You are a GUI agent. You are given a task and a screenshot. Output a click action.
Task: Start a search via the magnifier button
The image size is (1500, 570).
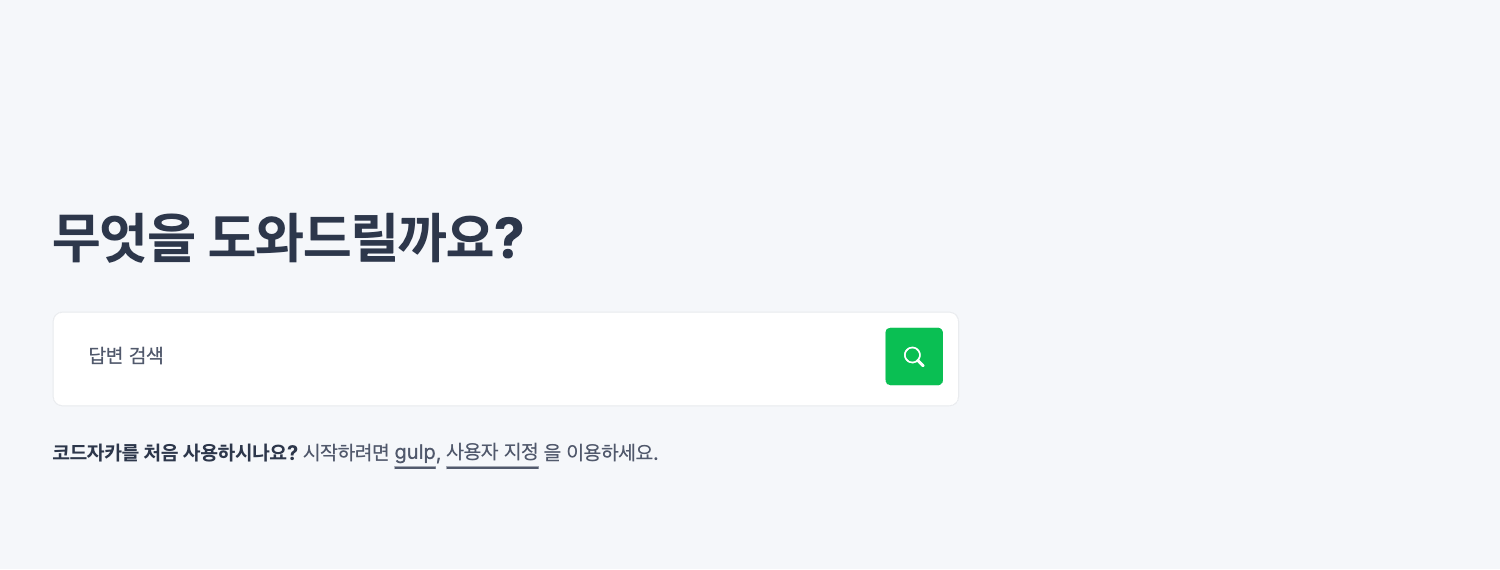pyautogui.click(x=913, y=357)
